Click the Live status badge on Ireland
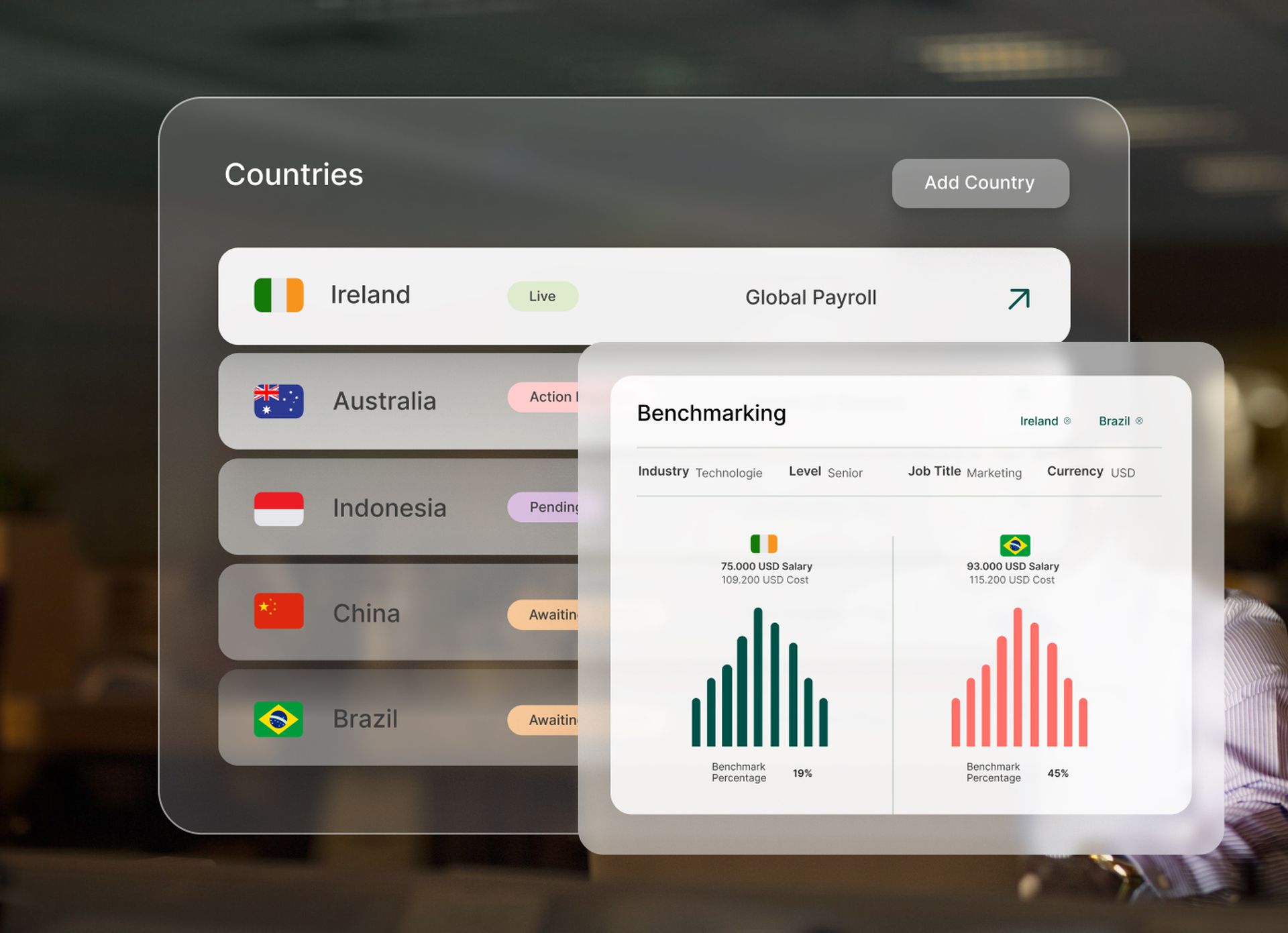The height and width of the screenshot is (933, 1288). (x=542, y=296)
